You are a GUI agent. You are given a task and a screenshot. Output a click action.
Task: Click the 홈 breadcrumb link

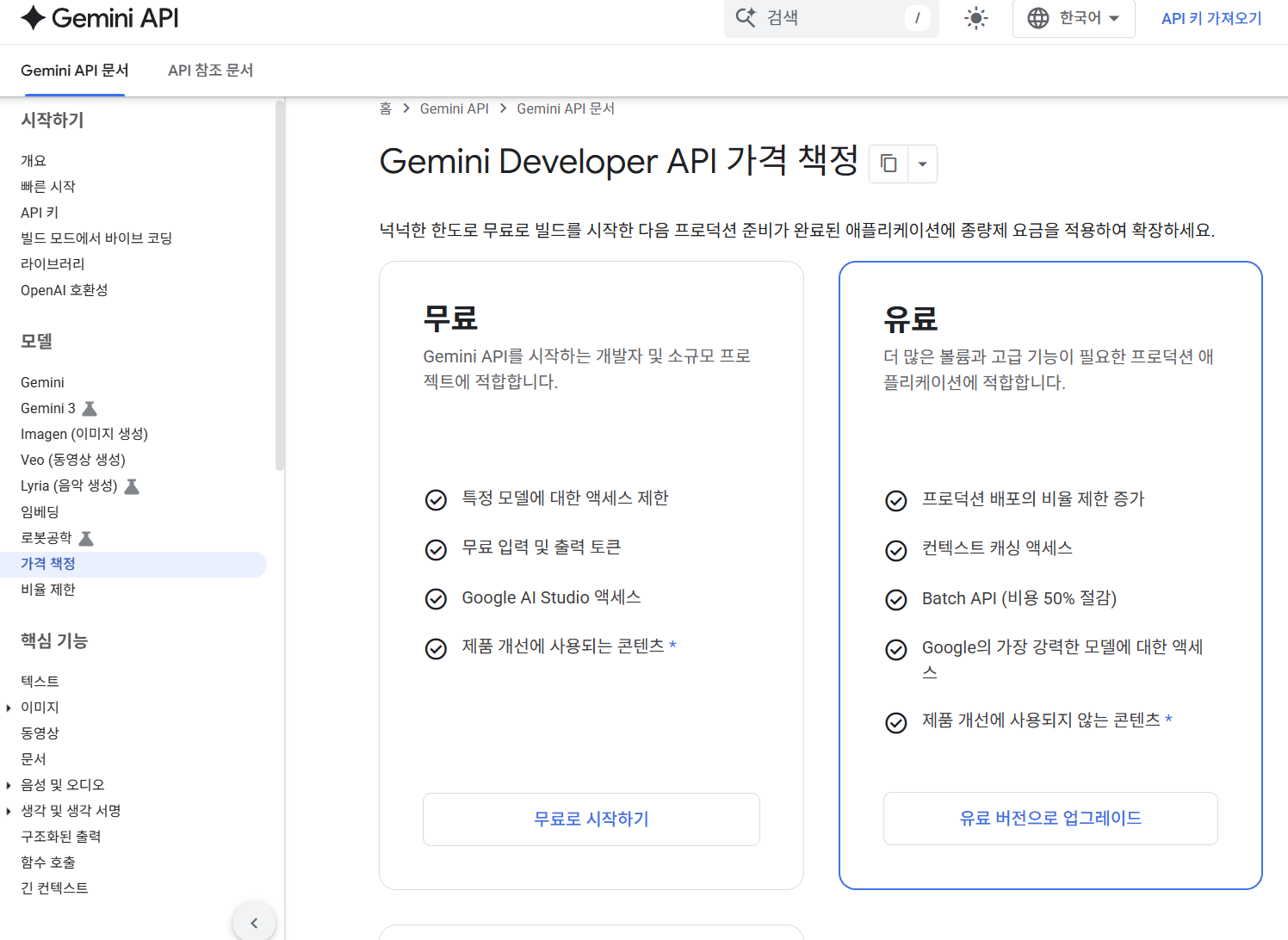[x=386, y=108]
